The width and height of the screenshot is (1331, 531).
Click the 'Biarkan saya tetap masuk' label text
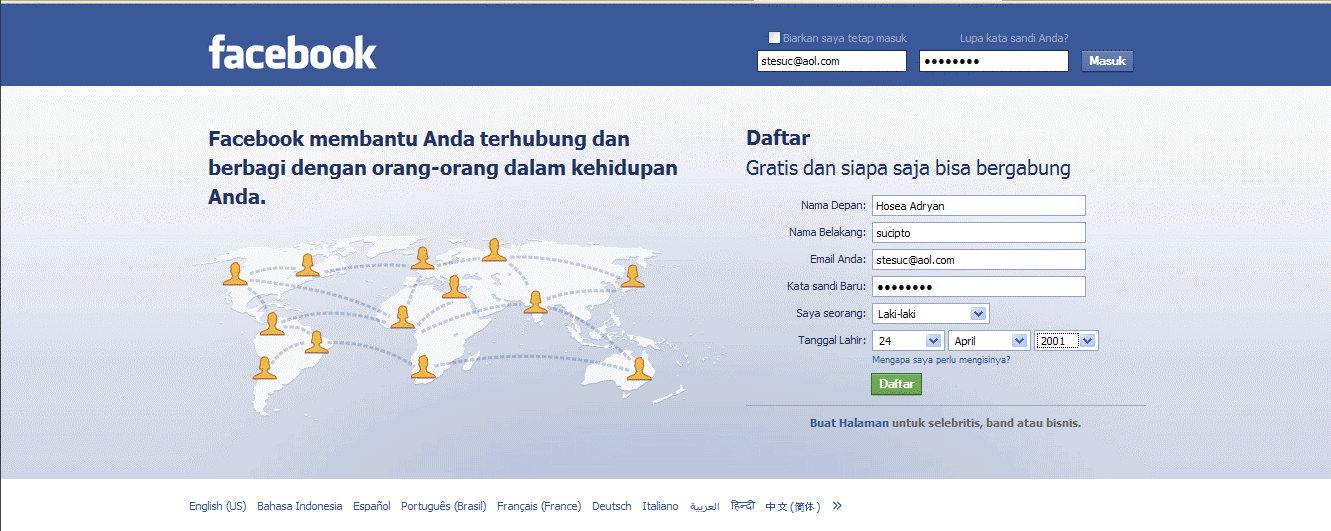click(845, 38)
